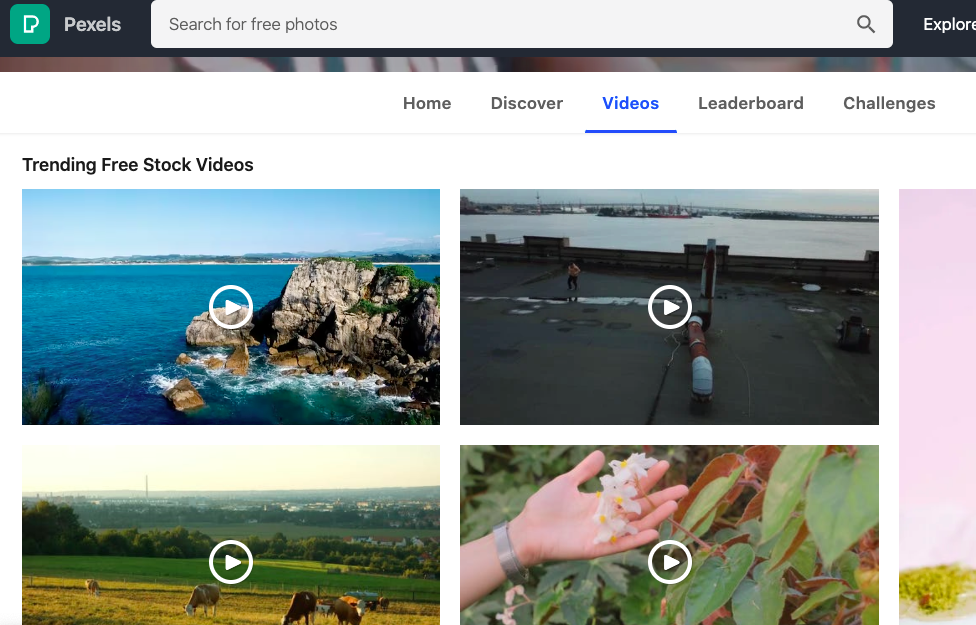The height and width of the screenshot is (625, 976).
Task: Open the Leaderboard tab
Action: tap(751, 103)
